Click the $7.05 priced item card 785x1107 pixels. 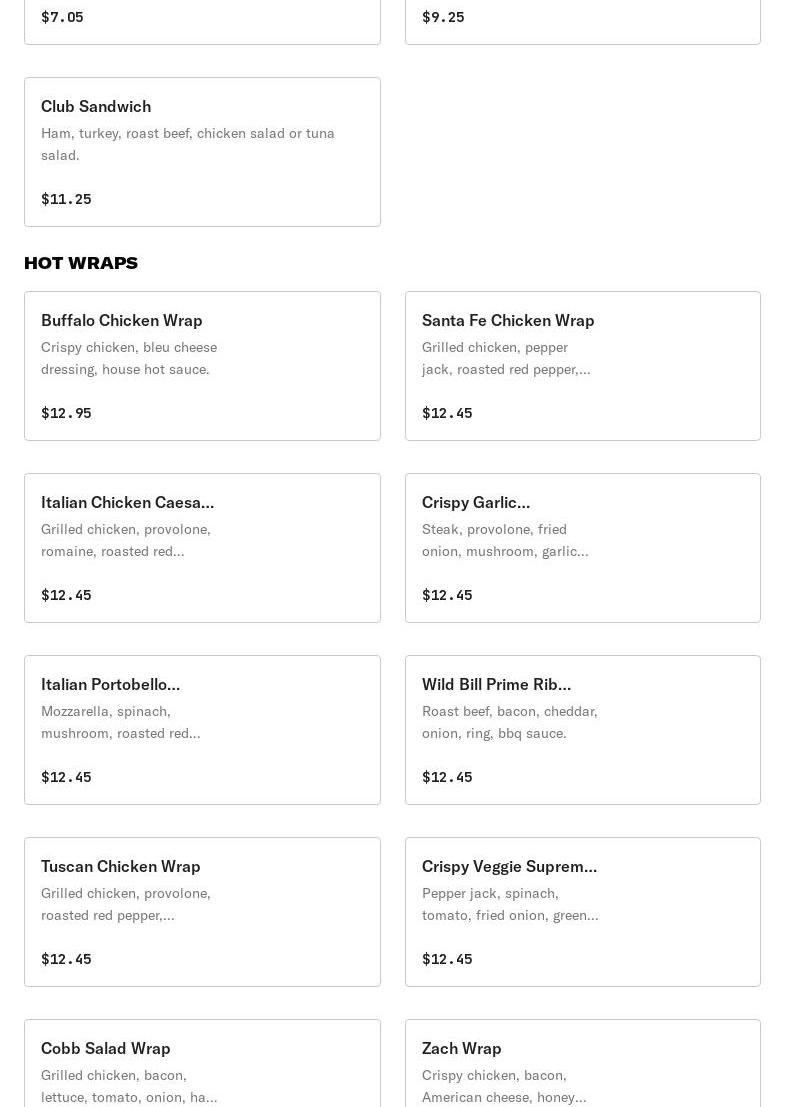[202, 18]
